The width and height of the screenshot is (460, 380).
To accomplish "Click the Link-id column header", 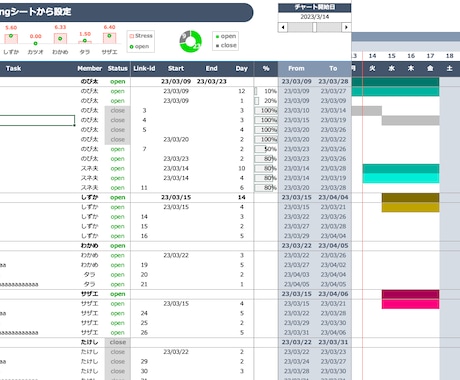I will 144,68.
